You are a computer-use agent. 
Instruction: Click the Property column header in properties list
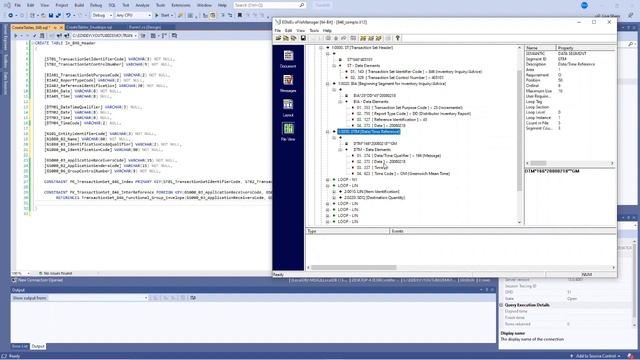point(586,48)
